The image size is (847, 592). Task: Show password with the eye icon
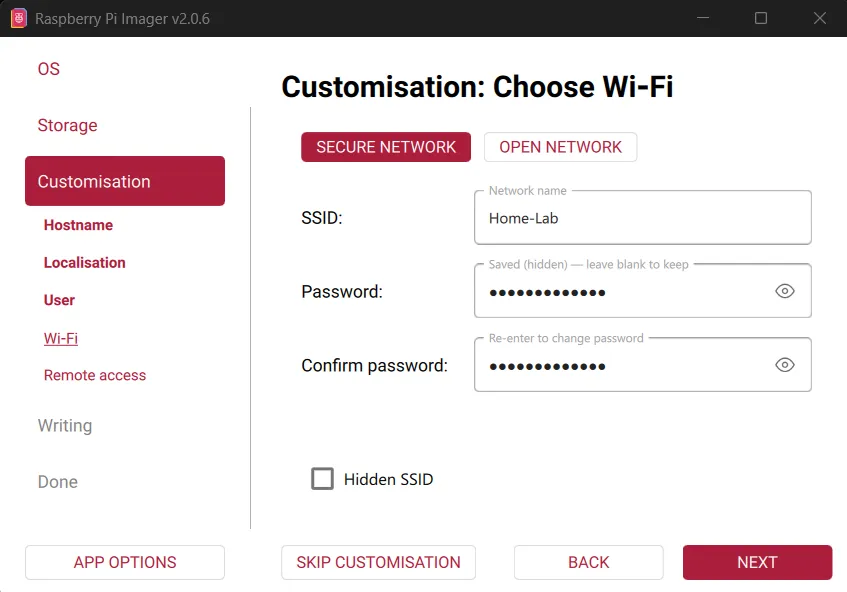pyautogui.click(x=785, y=291)
